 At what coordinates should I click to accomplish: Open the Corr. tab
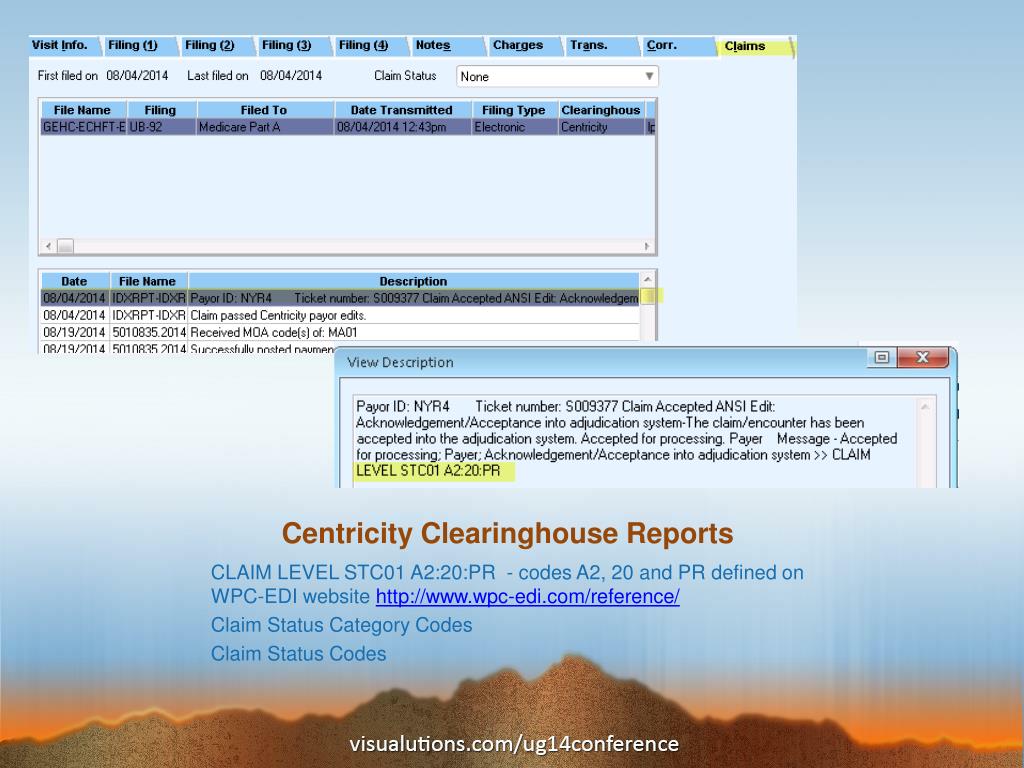675,45
